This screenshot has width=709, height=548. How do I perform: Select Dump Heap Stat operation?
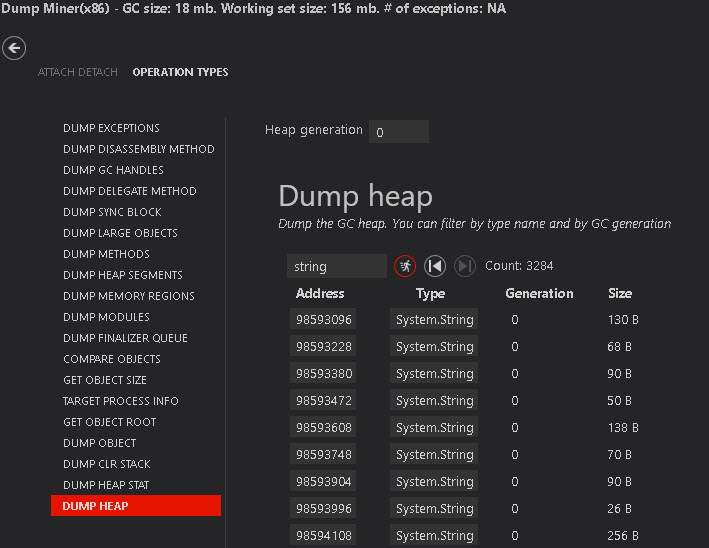[x=106, y=485]
